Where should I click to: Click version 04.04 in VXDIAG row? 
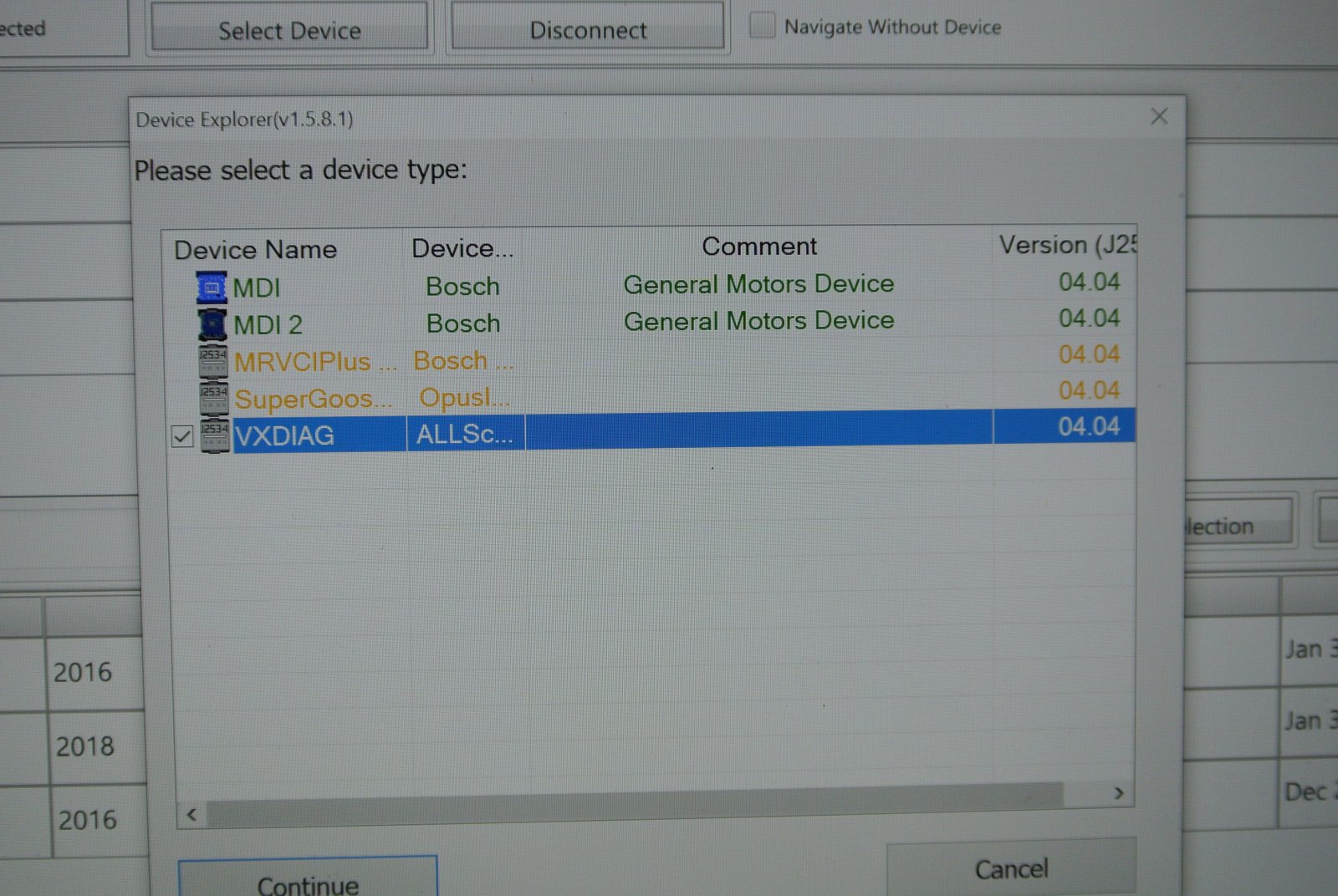click(x=1089, y=426)
